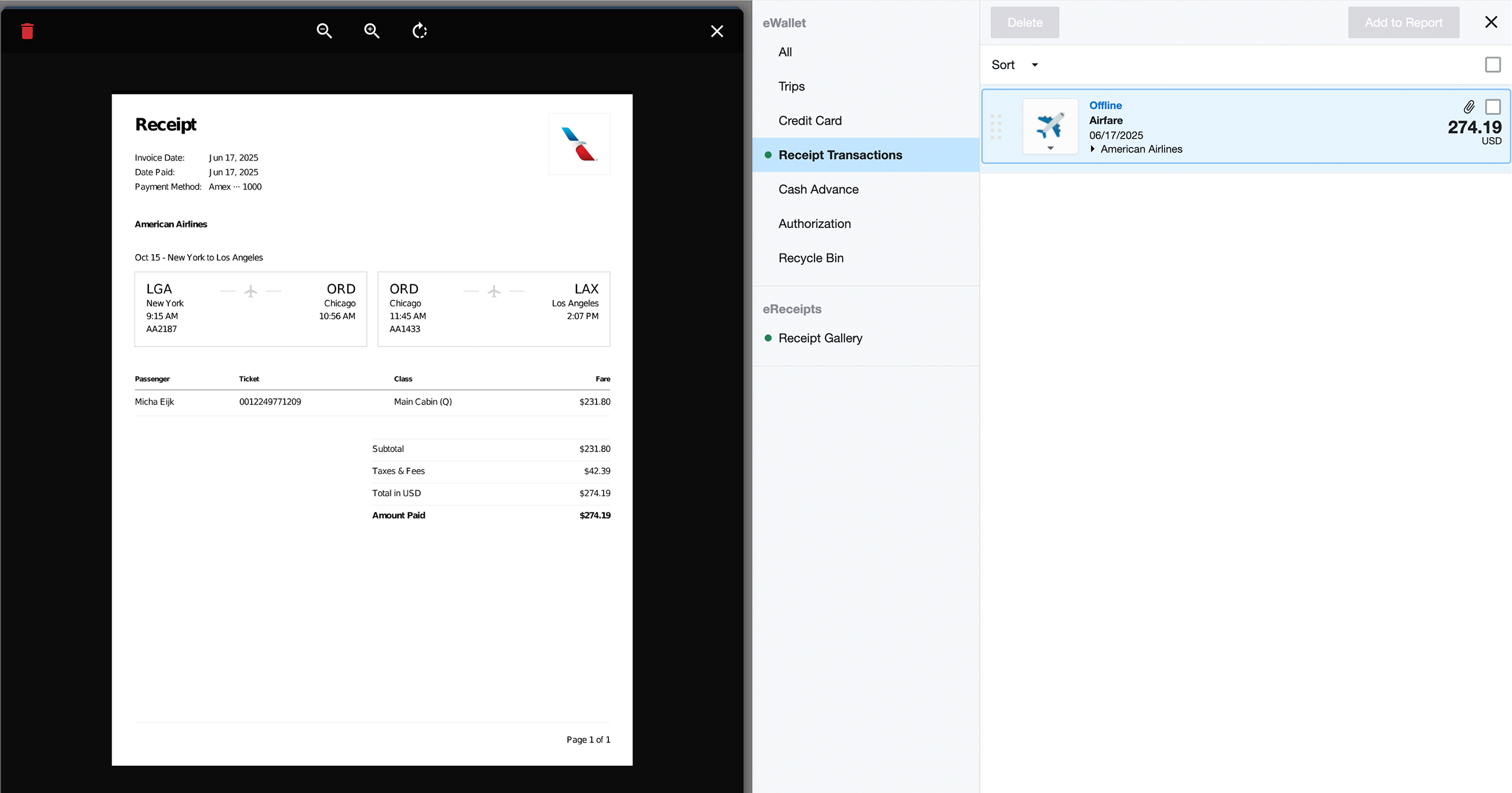Switch to Receipt Gallery
The width and height of the screenshot is (1512, 793).
click(x=820, y=338)
